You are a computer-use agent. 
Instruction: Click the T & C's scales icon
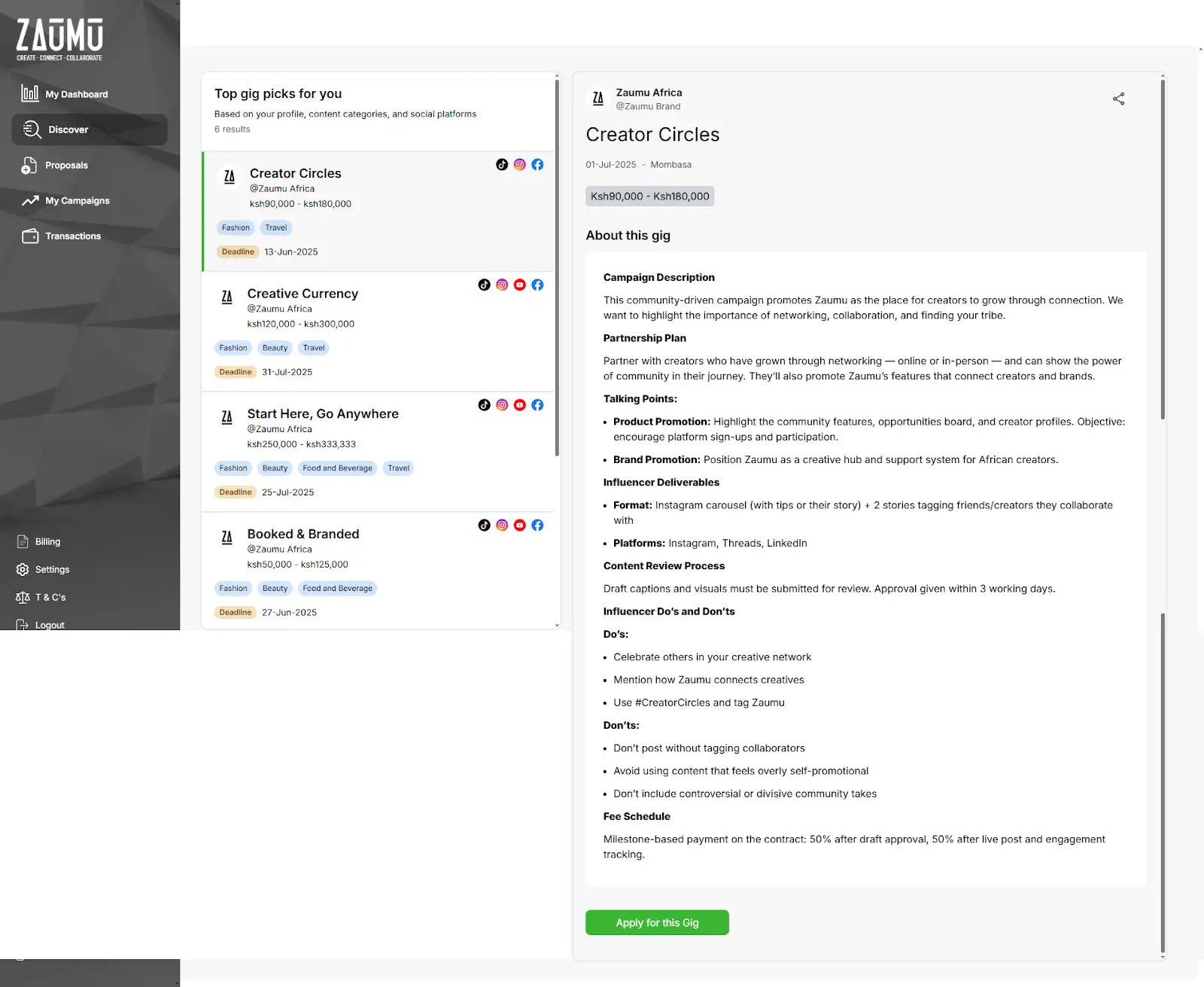click(x=23, y=597)
